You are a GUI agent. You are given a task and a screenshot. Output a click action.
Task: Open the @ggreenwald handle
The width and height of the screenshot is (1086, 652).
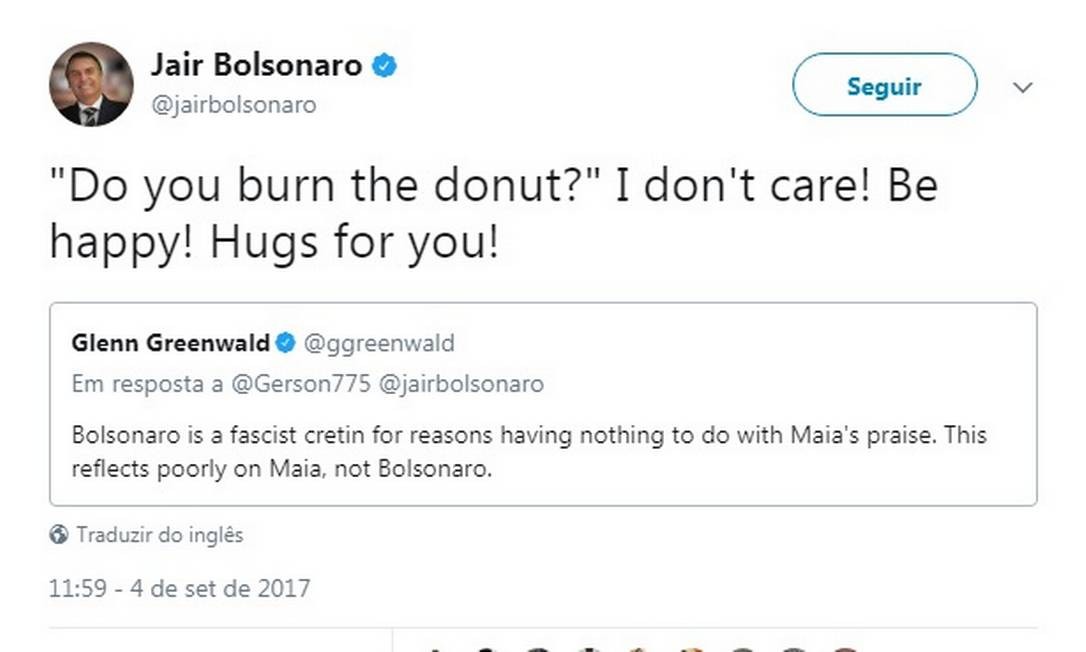click(378, 343)
